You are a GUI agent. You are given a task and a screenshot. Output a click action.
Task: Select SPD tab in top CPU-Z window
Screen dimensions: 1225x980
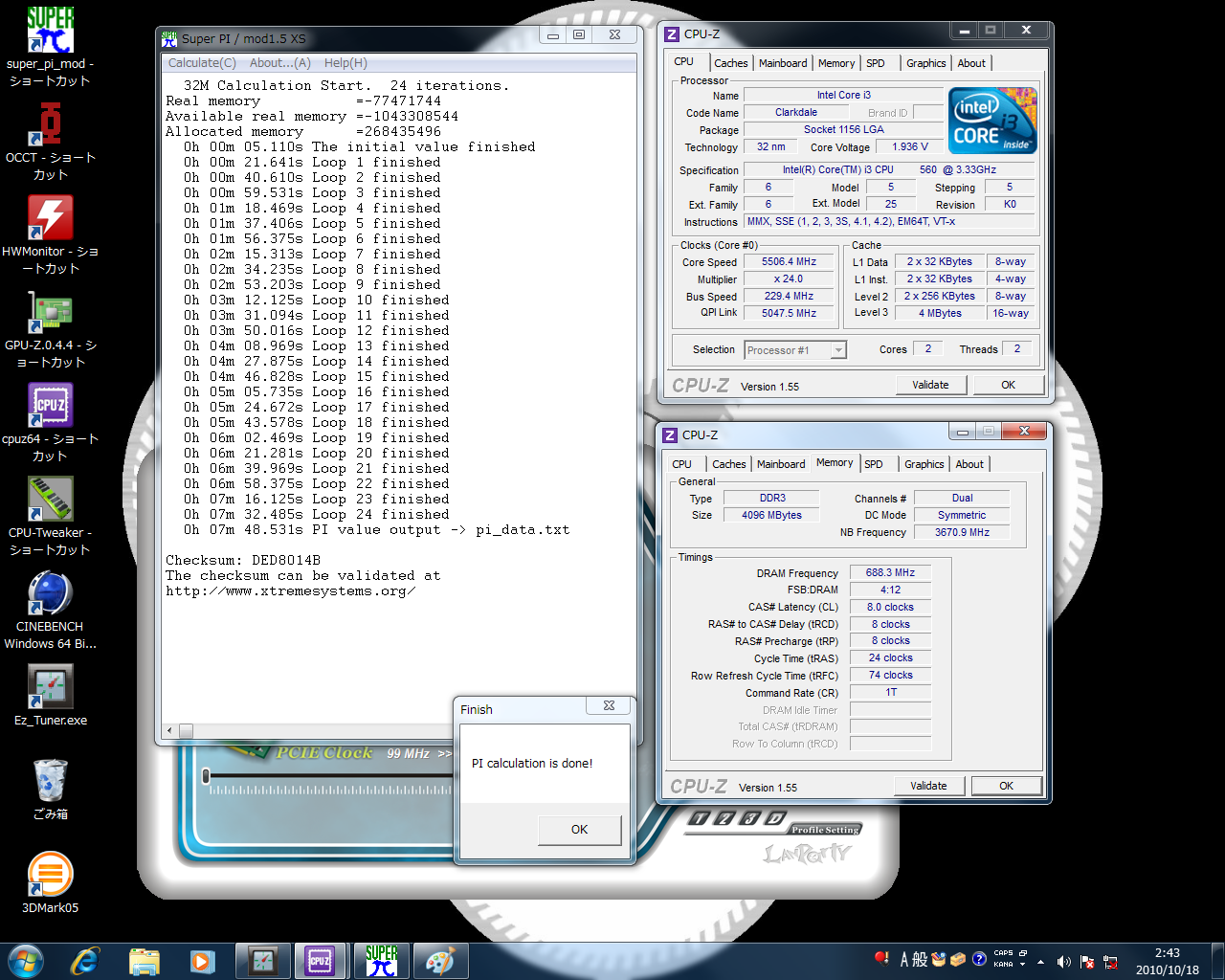pos(876,63)
